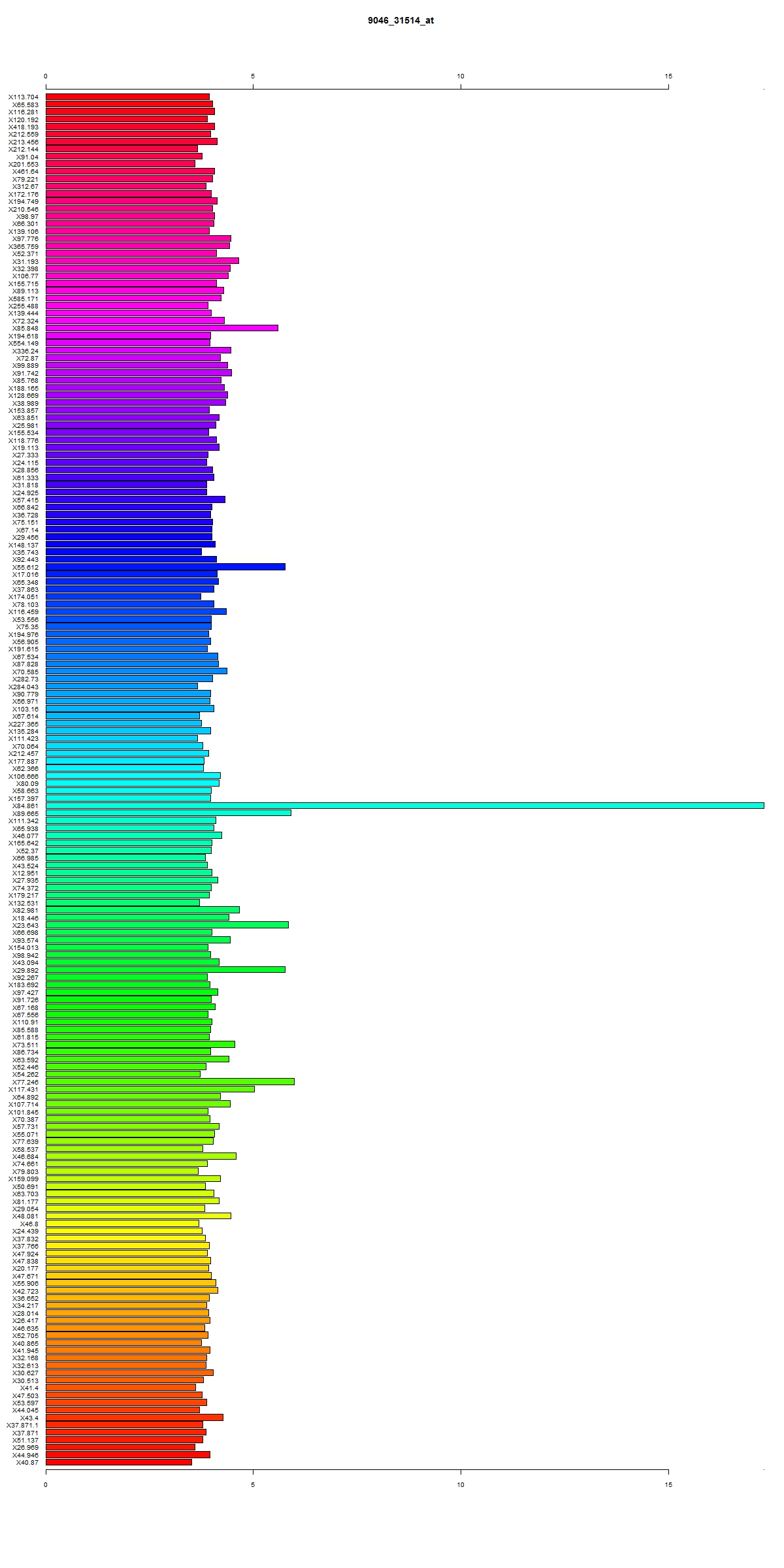This screenshot has width=784, height=1568.
Task: Click the X73.511 label
Action: [25, 1045]
